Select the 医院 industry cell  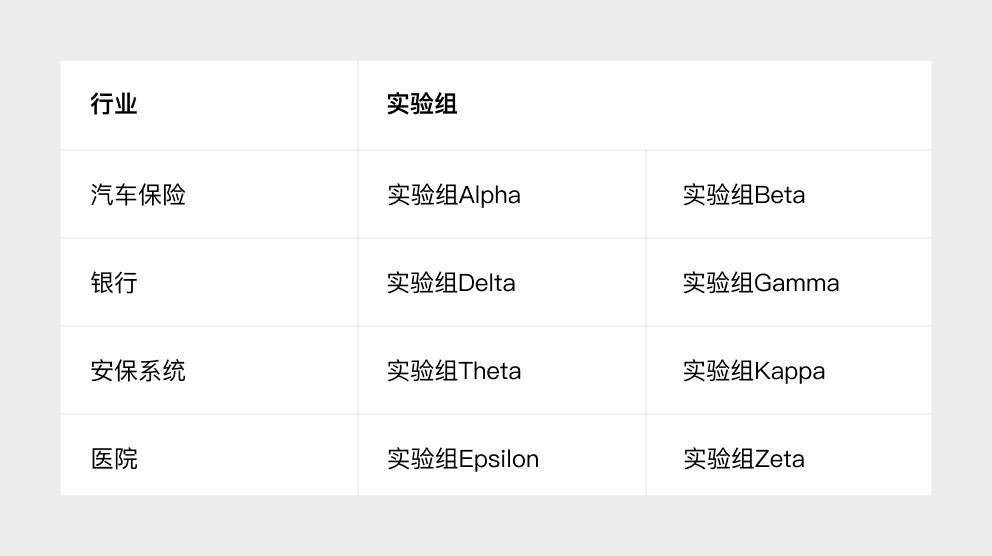[209, 455]
